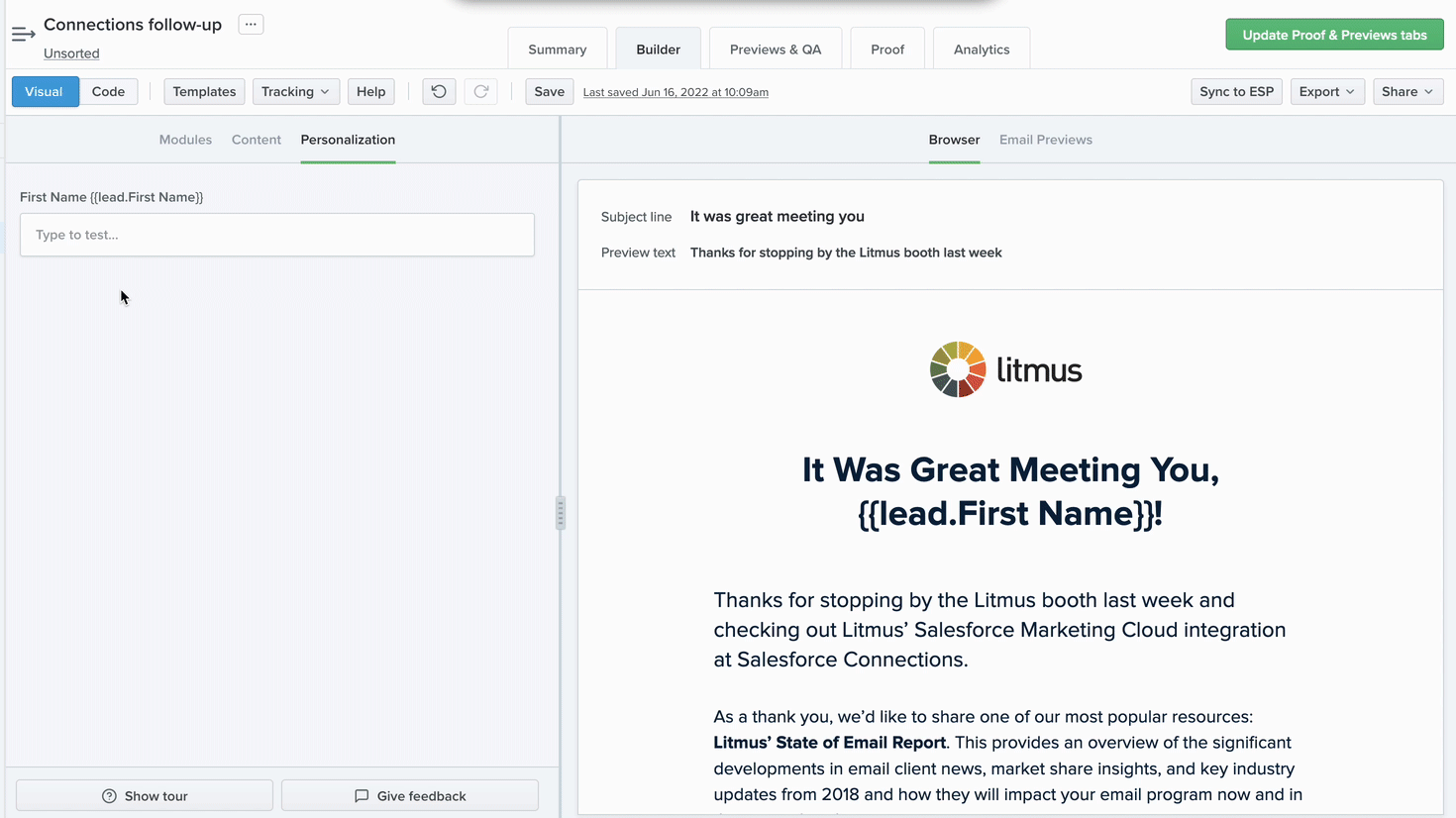Screen dimensions: 1456x818
Task: Click the redo arrow icon
Action: 480,91
